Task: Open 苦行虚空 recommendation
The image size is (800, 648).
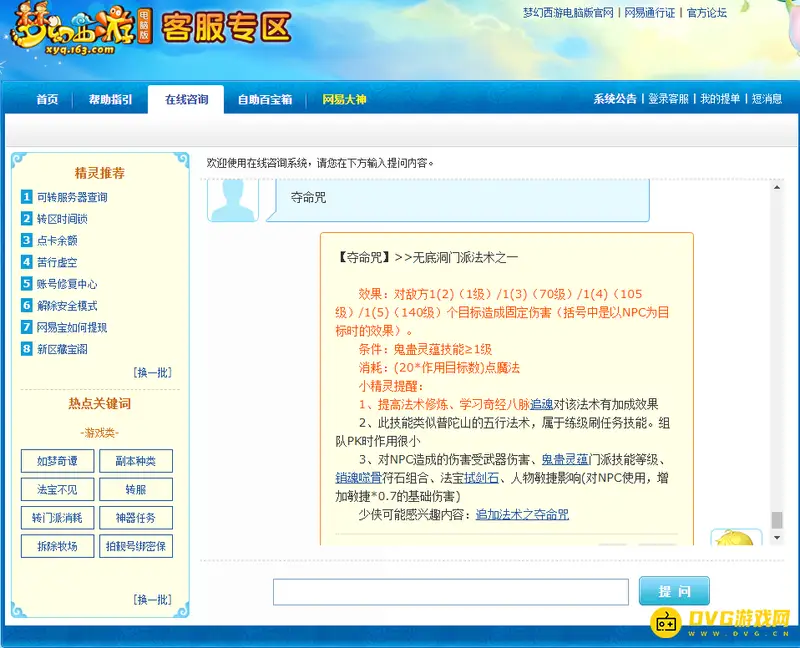Action: [x=57, y=262]
